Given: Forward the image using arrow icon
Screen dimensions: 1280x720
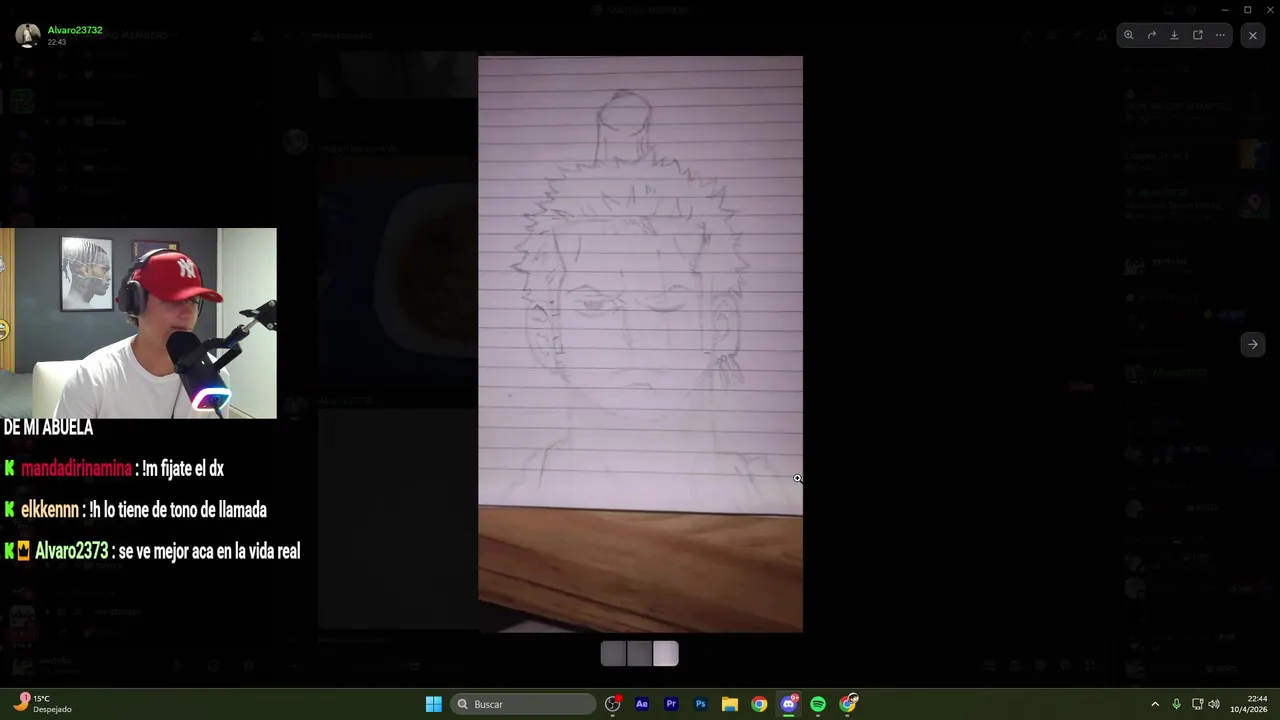Looking at the screenshot, I should tap(1152, 35).
